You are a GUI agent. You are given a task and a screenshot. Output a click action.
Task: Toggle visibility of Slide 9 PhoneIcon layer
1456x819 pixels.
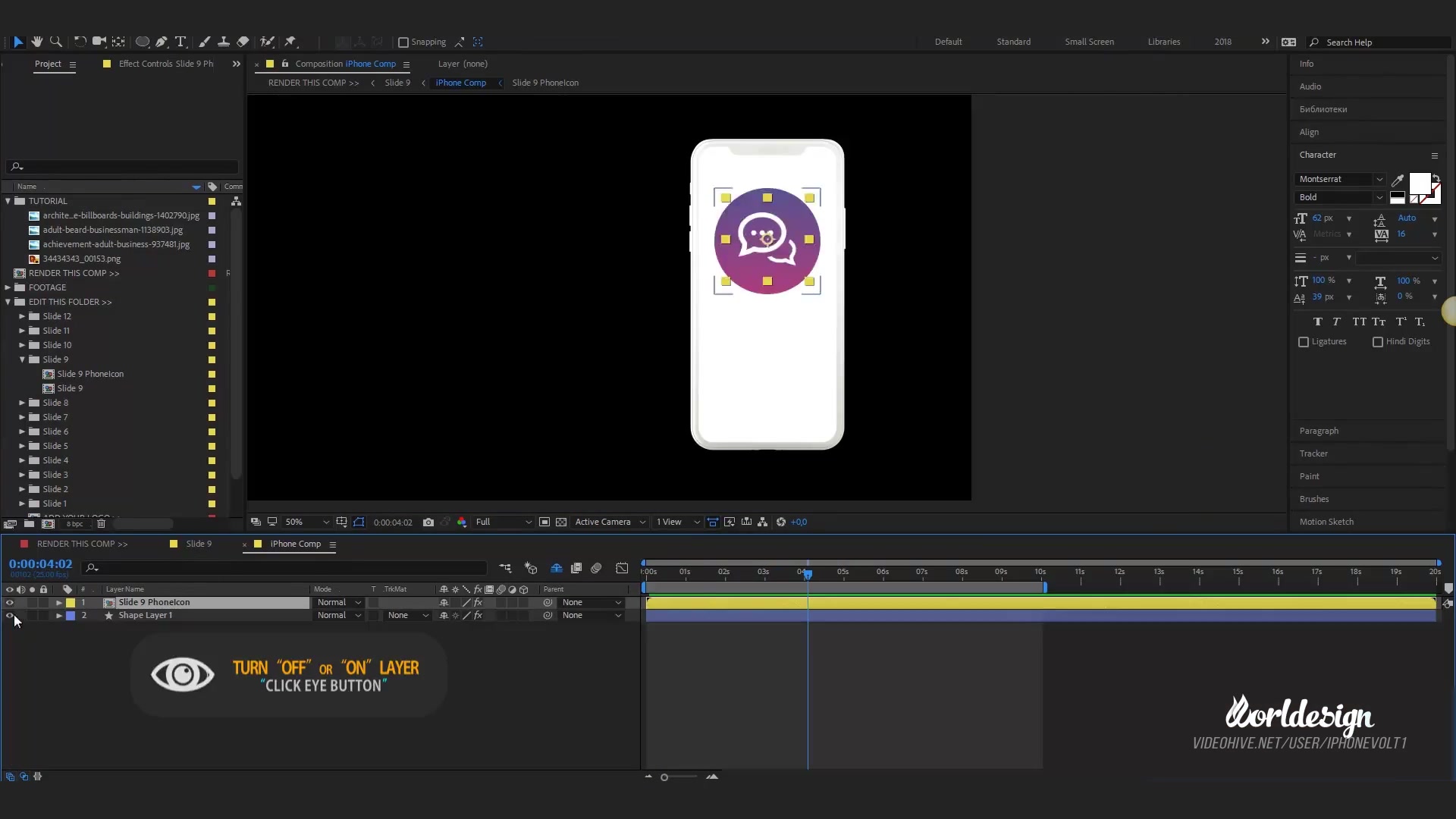[x=10, y=602]
